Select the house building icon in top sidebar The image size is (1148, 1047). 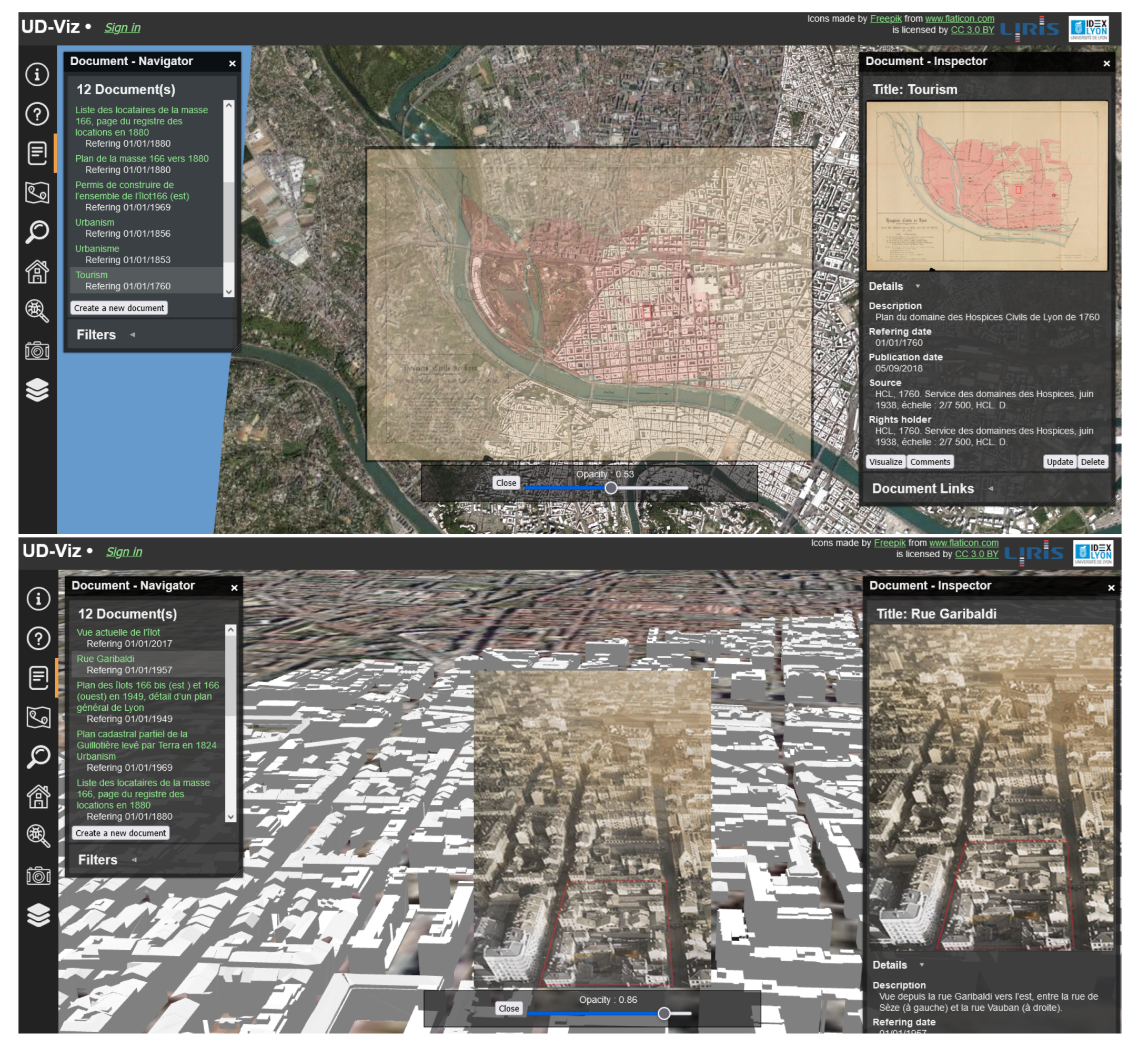[37, 272]
